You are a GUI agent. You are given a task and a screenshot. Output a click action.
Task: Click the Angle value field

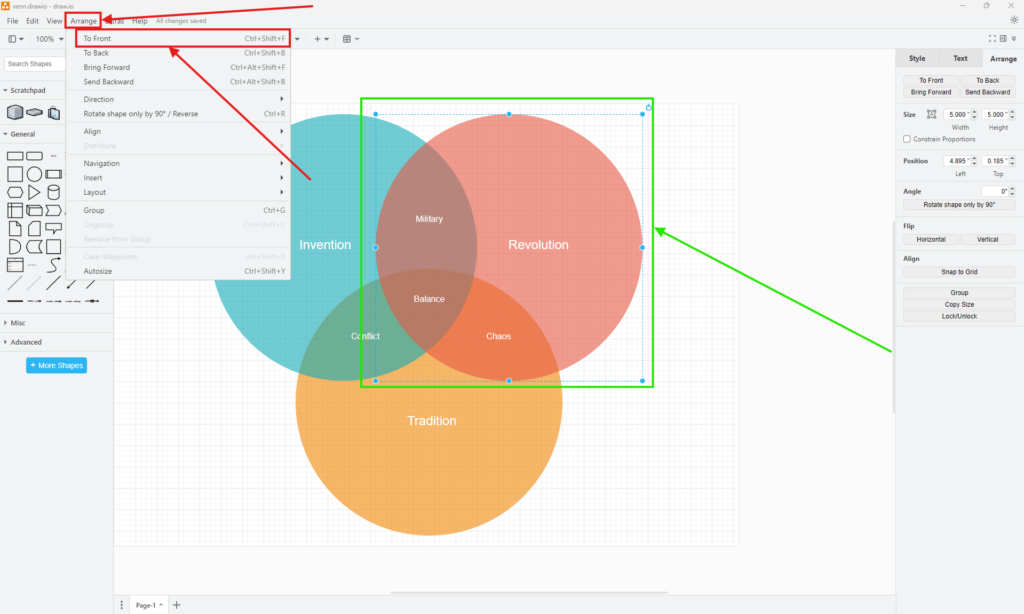click(x=995, y=191)
